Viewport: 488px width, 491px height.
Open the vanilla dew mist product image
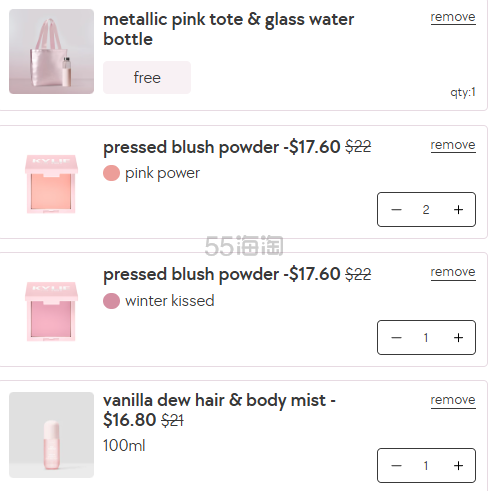point(51,435)
